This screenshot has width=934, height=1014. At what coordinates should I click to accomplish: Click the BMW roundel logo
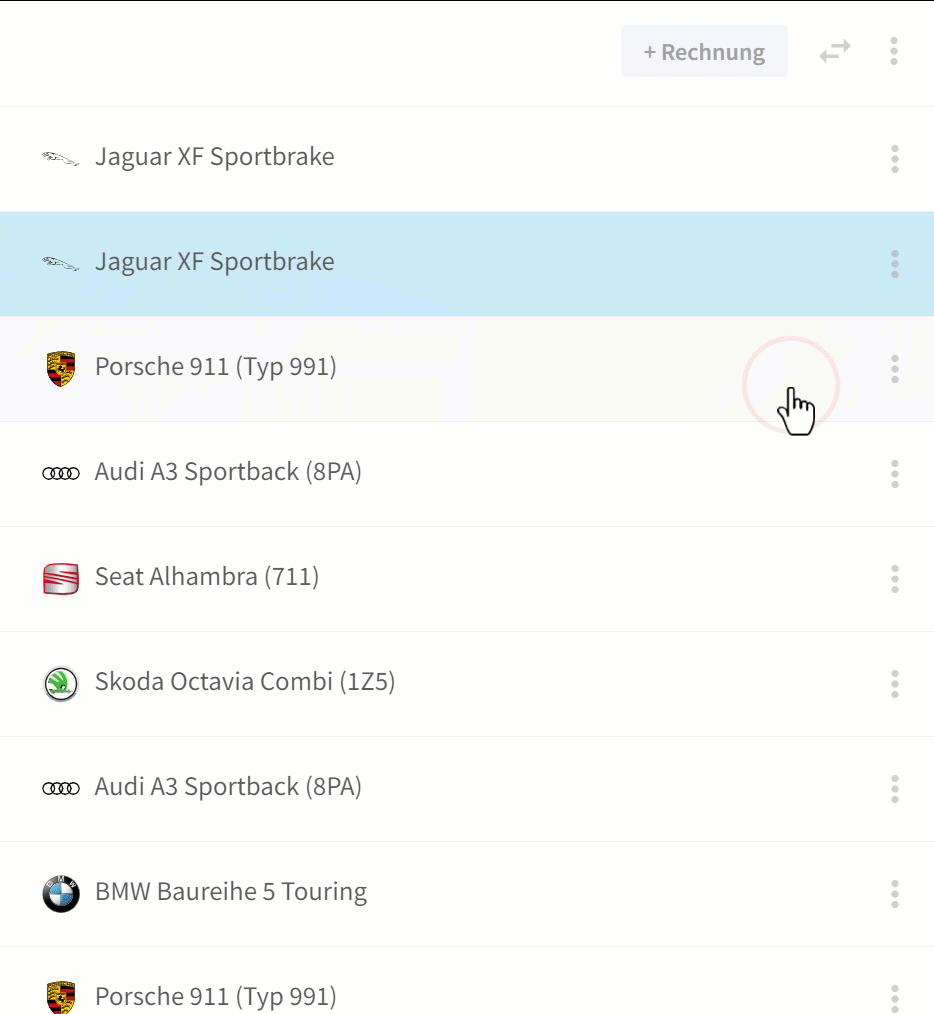click(x=61, y=894)
